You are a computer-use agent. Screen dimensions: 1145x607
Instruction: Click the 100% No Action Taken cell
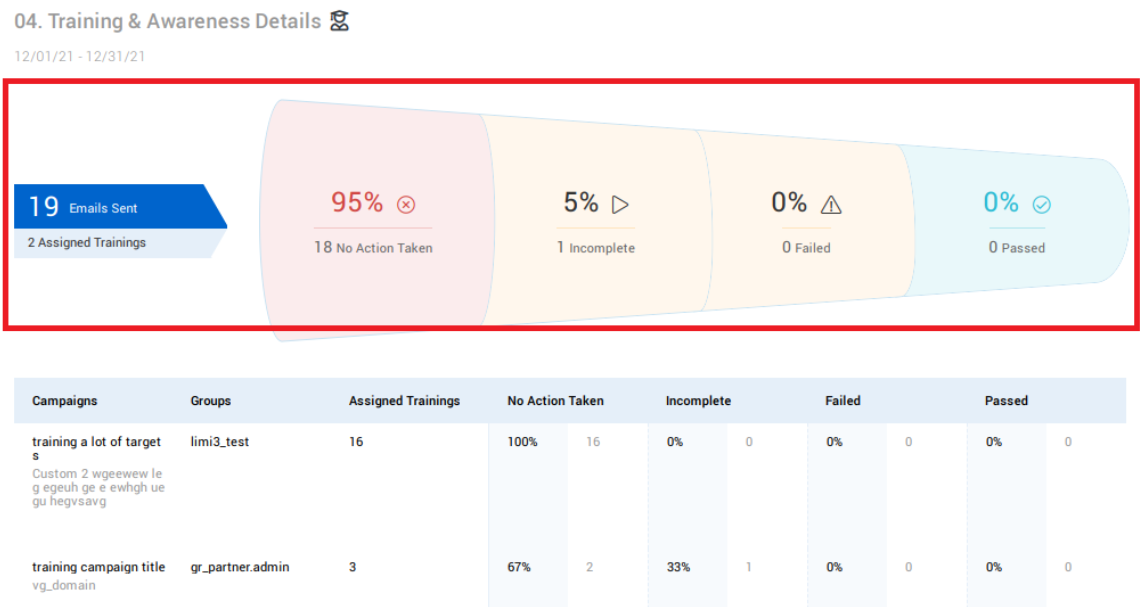(x=522, y=442)
